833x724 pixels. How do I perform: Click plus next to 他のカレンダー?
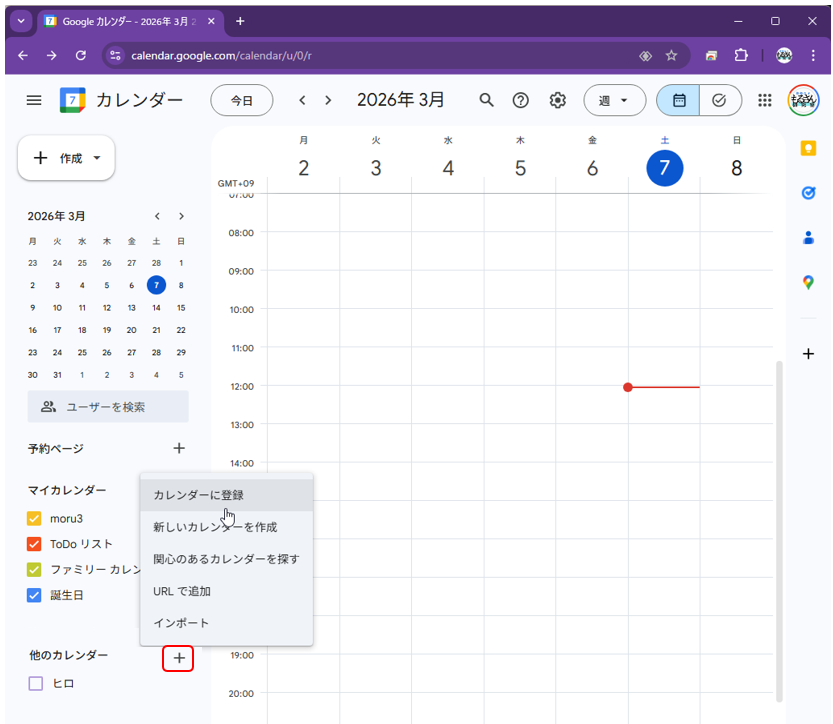pos(178,657)
